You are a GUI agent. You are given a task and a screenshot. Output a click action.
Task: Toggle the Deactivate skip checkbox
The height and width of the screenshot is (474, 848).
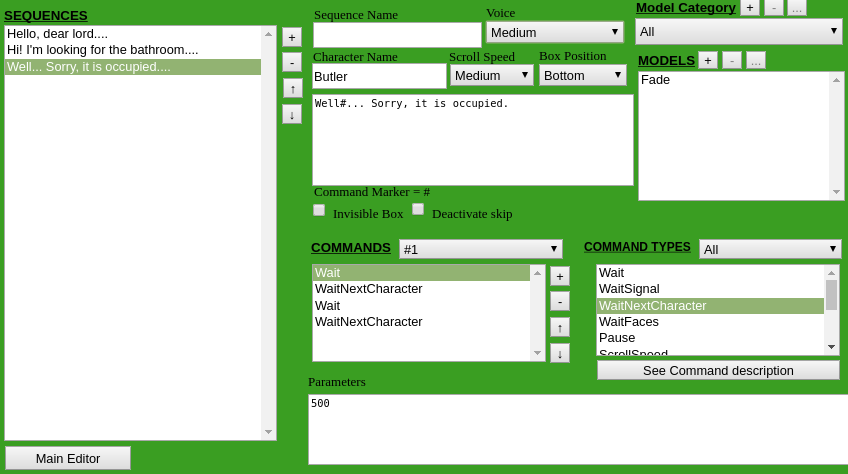pos(418,209)
